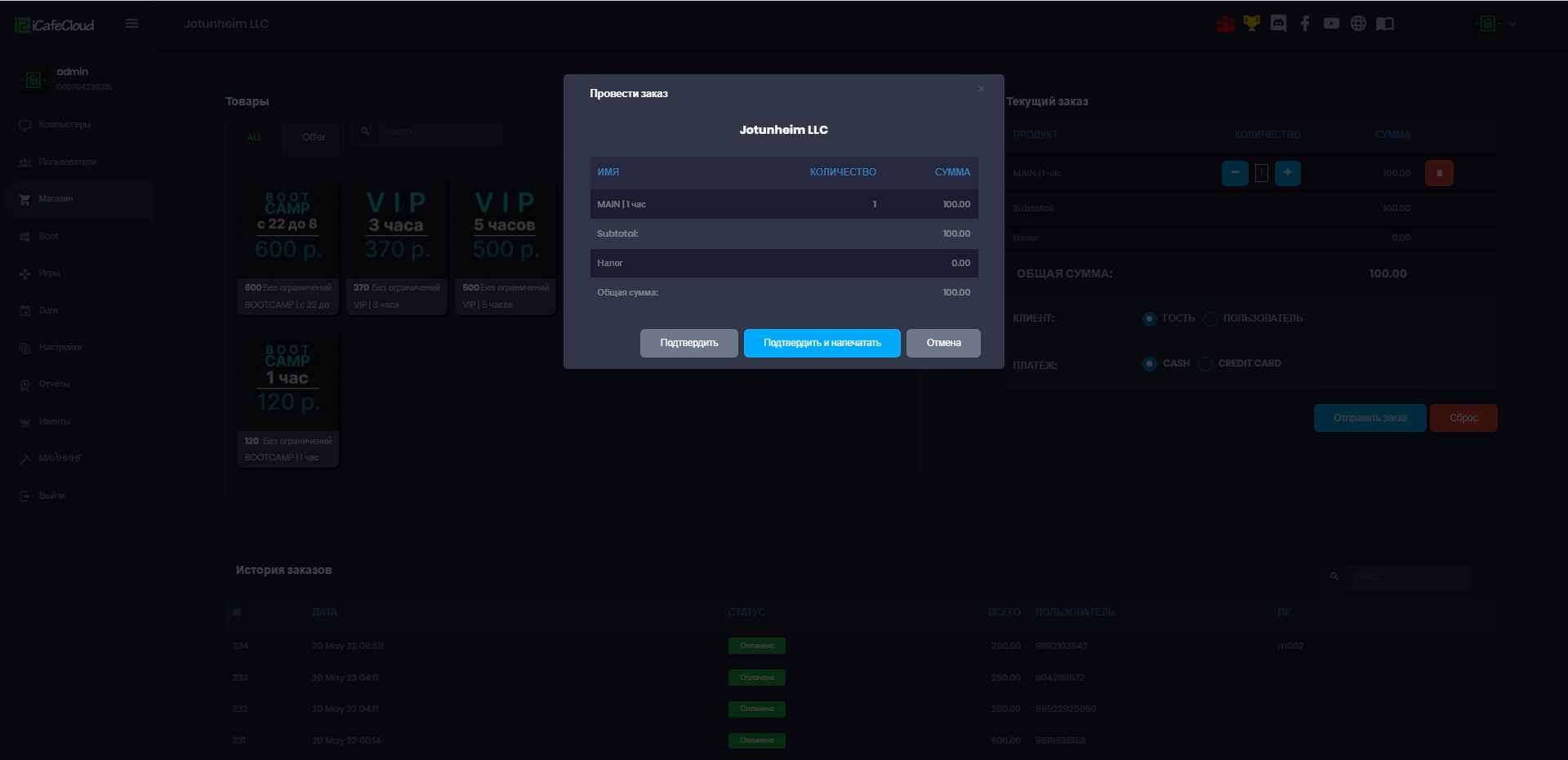
Task: Click the YouTube icon in the header
Action: (x=1331, y=24)
